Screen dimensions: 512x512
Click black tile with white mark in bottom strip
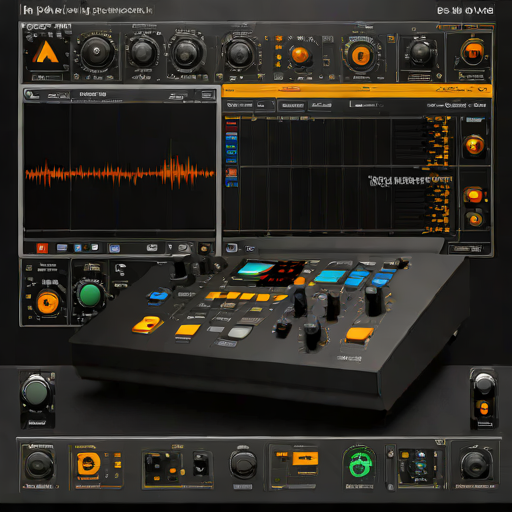(201, 463)
